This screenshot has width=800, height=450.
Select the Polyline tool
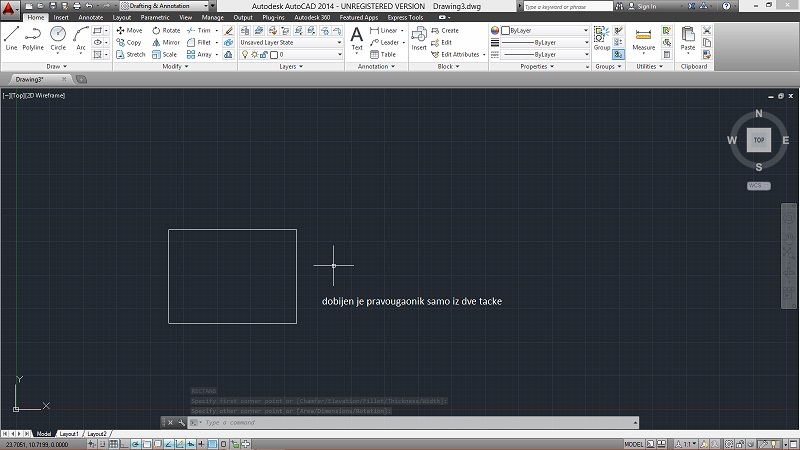pyautogui.click(x=34, y=38)
